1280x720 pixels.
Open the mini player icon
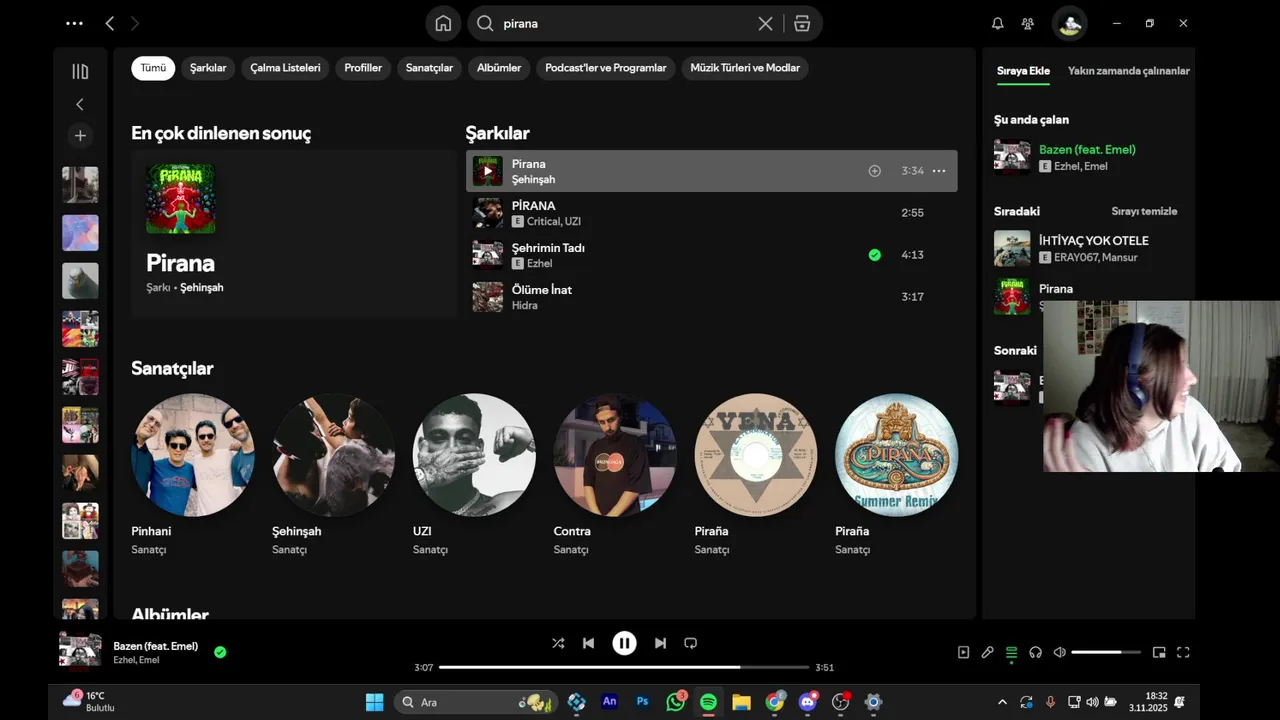point(1159,652)
